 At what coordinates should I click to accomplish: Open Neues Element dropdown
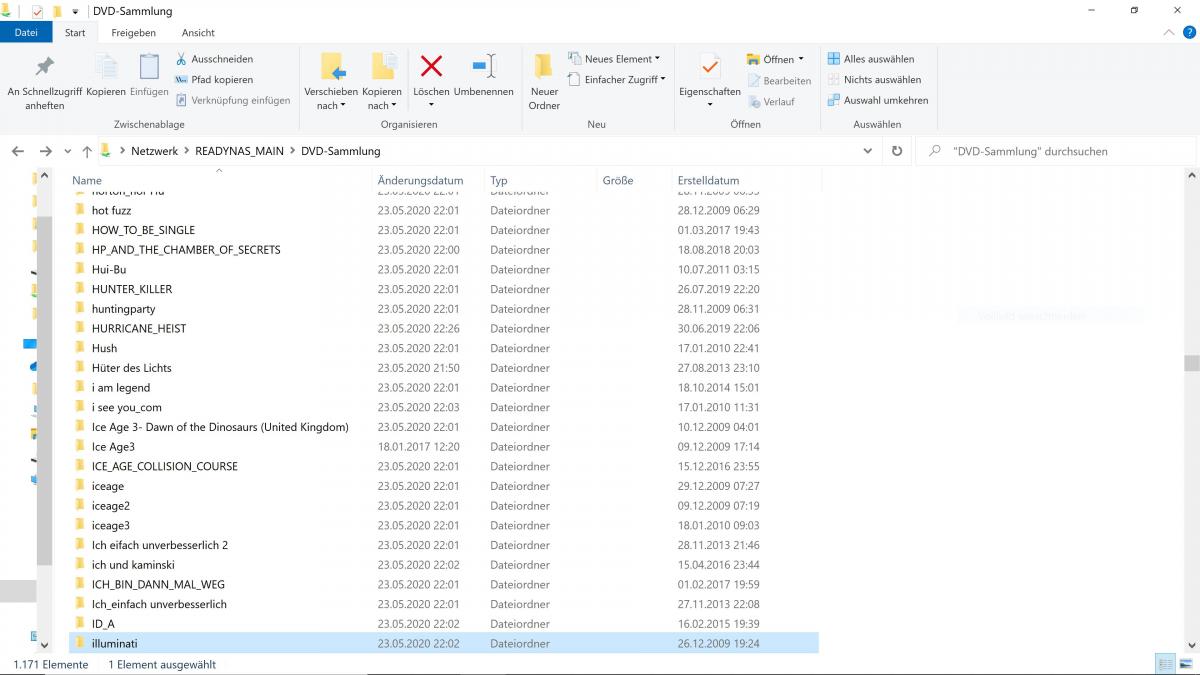614,59
